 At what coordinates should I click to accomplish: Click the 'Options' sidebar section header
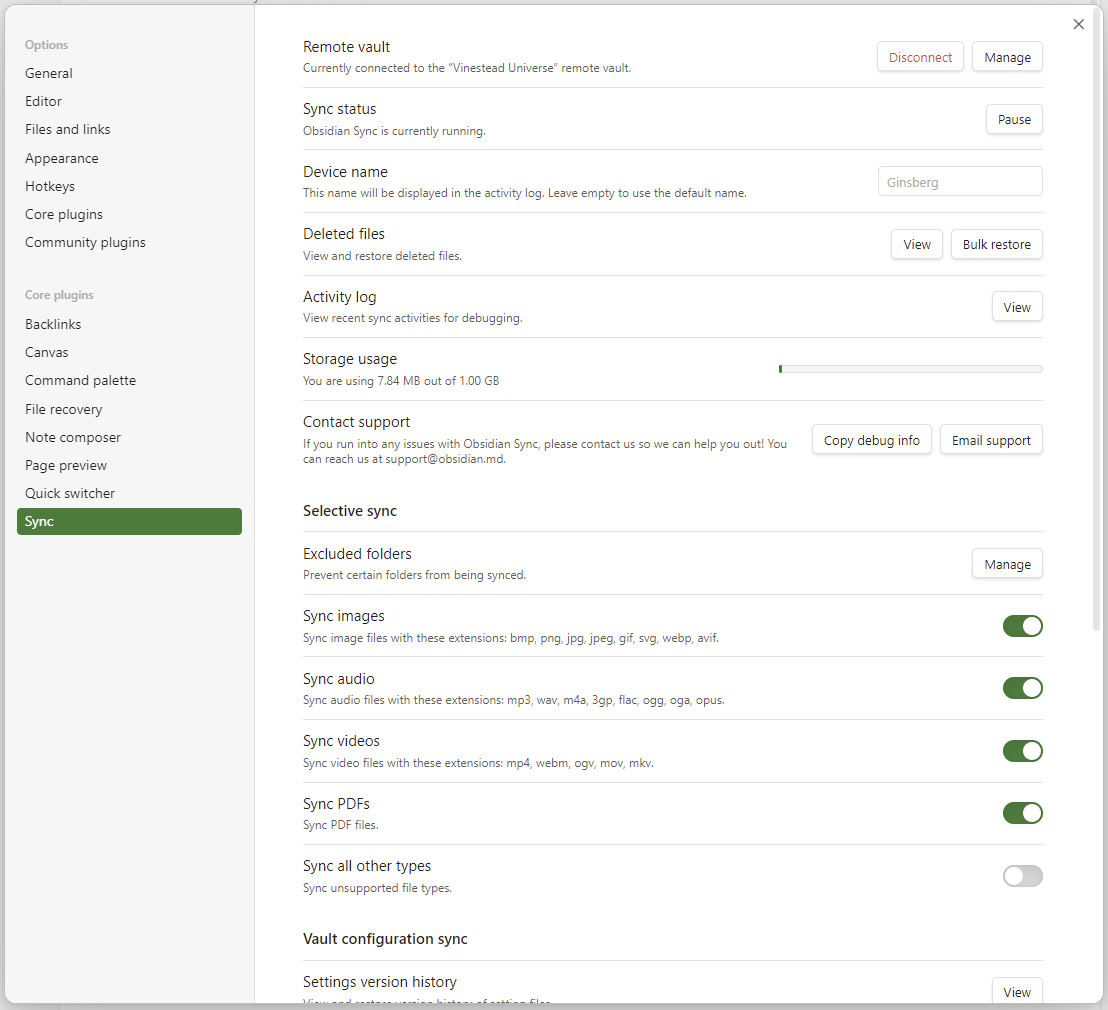47,45
